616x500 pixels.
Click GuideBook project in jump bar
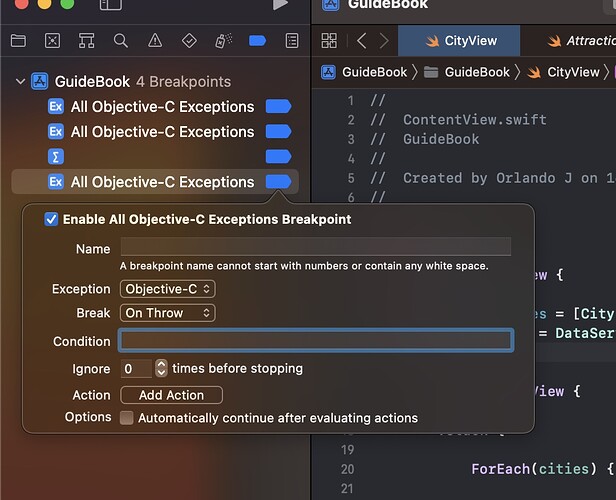pyautogui.click(x=364, y=72)
